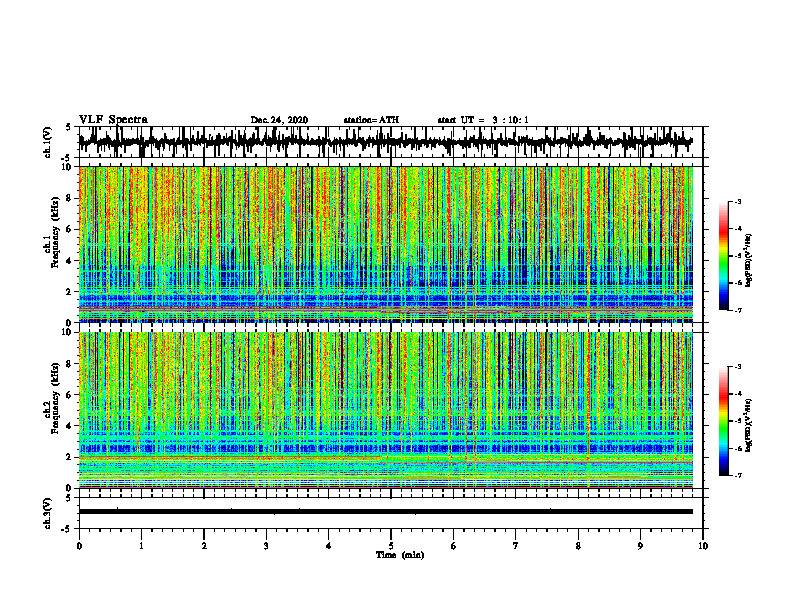Click the "5" minute tick label
The width and height of the screenshot is (792, 612).
391,546
